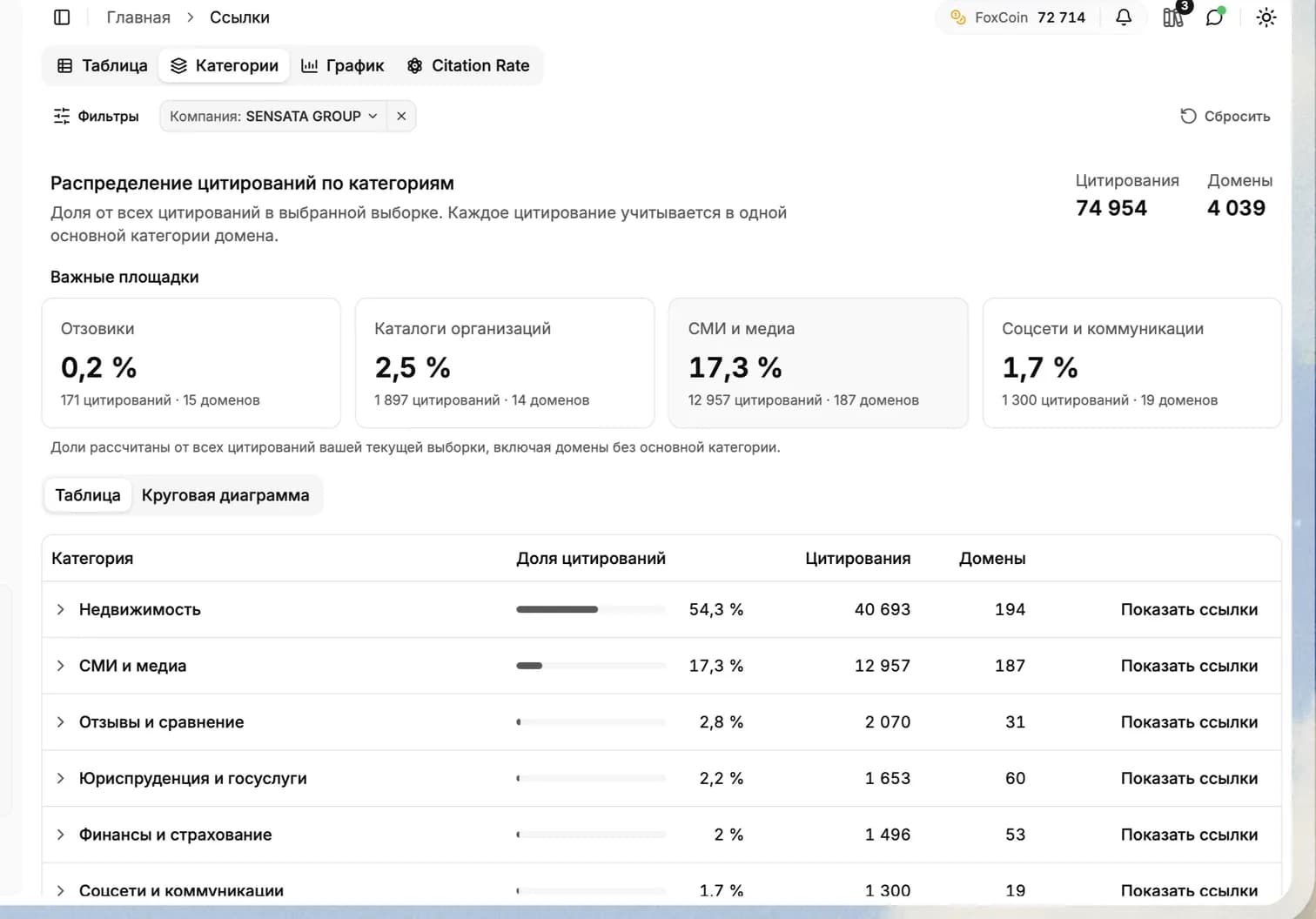Open the Каталоги организаций card
1316x919 pixels.
pyautogui.click(x=505, y=363)
